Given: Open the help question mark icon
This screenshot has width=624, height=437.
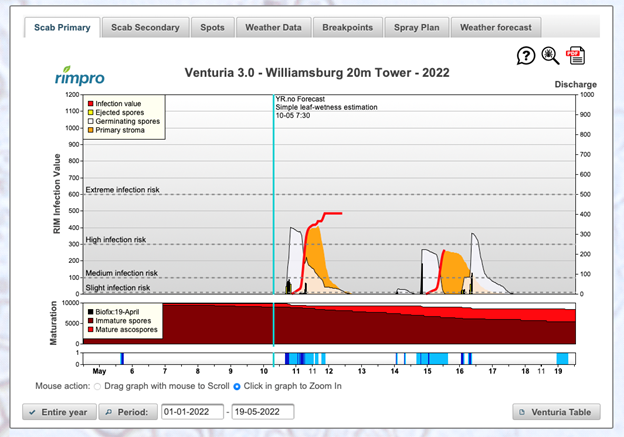Looking at the screenshot, I should tap(526, 56).
